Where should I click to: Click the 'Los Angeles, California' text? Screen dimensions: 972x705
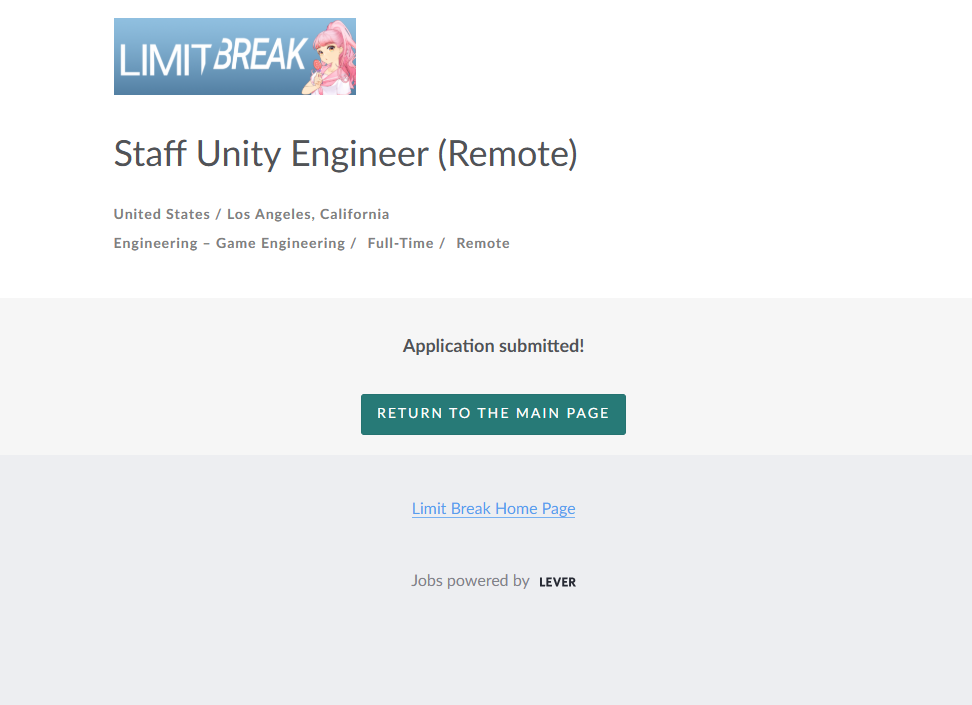point(308,214)
